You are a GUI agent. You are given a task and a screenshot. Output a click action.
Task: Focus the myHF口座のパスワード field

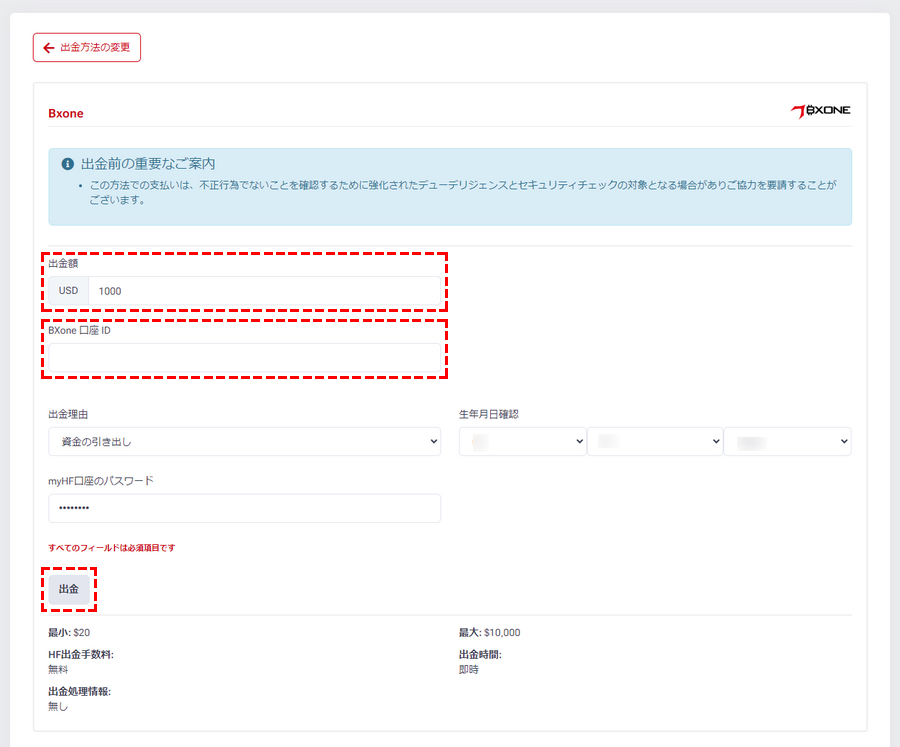(245, 508)
